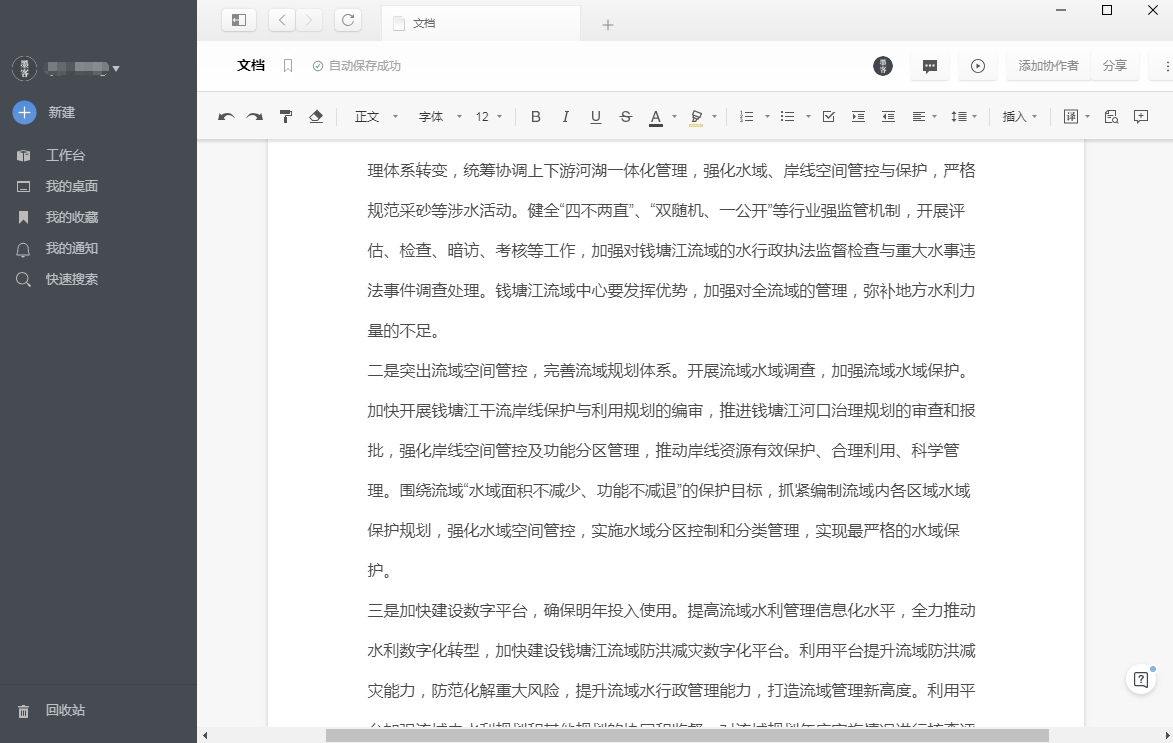This screenshot has width=1173, height=743.
Task: Start presentation with the play icon
Action: tap(977, 66)
